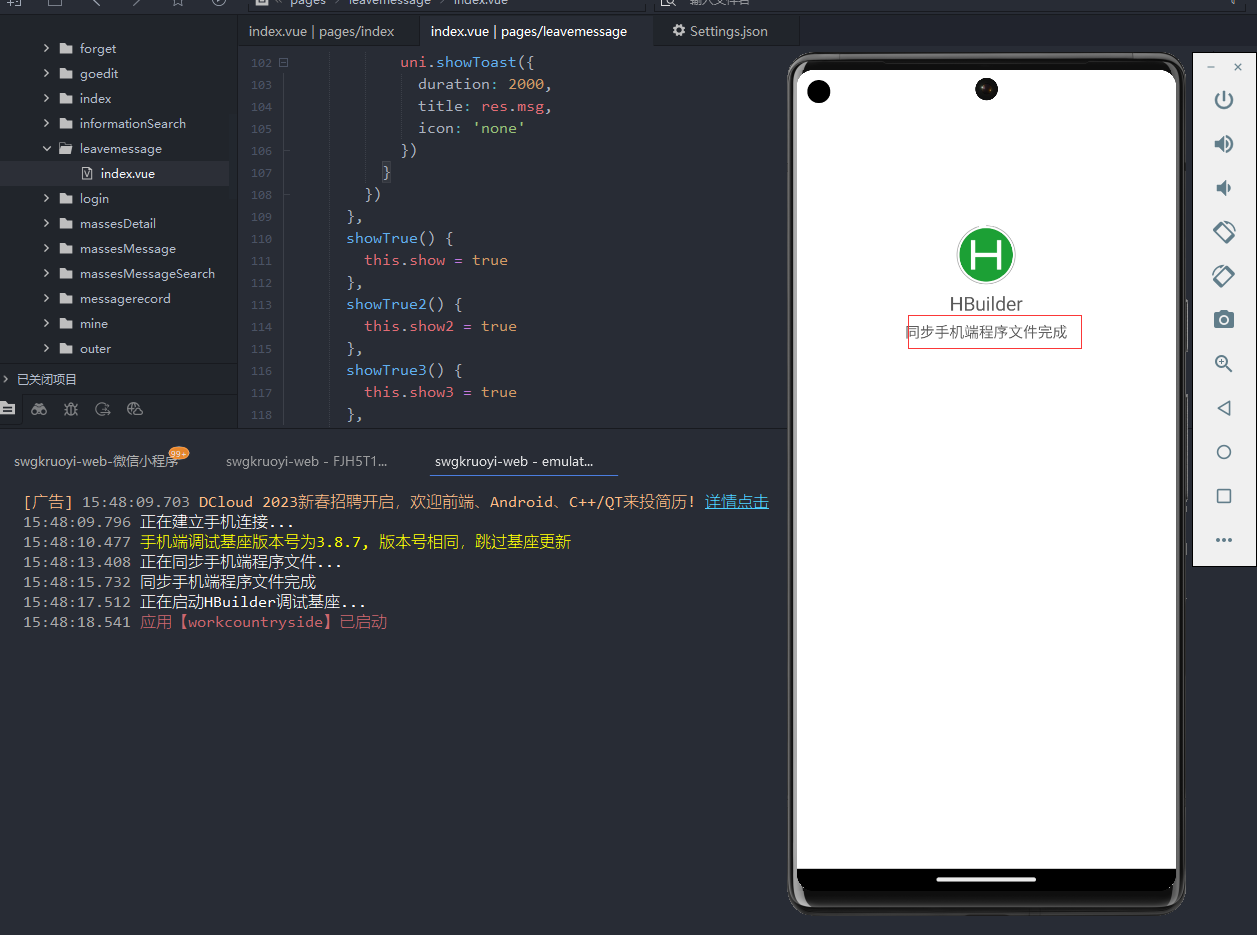The height and width of the screenshot is (935, 1257).
Task: Select index.vue file in project tree
Action: 127,174
